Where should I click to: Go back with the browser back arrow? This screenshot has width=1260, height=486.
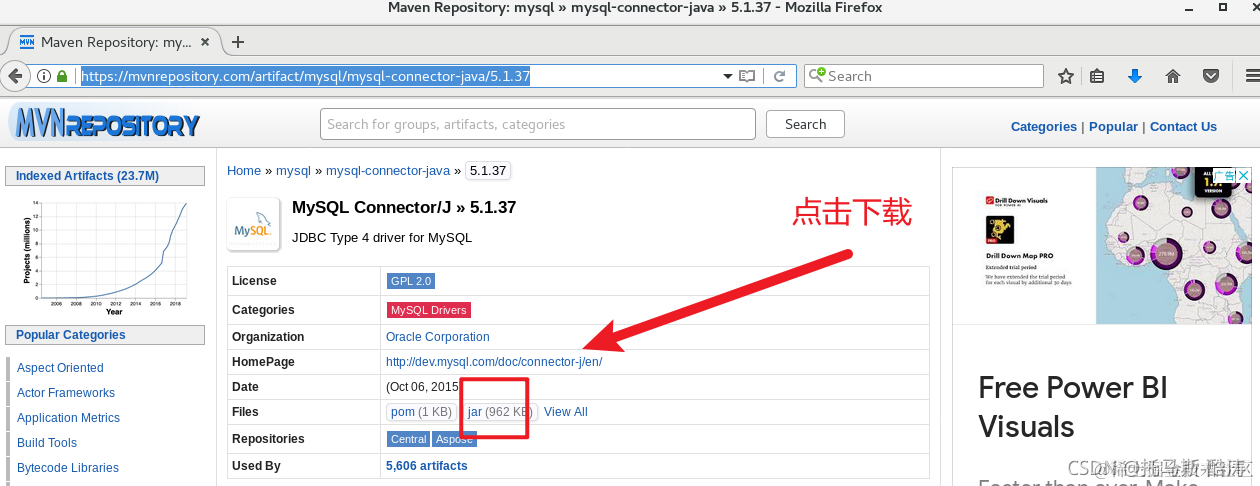[x=14, y=76]
